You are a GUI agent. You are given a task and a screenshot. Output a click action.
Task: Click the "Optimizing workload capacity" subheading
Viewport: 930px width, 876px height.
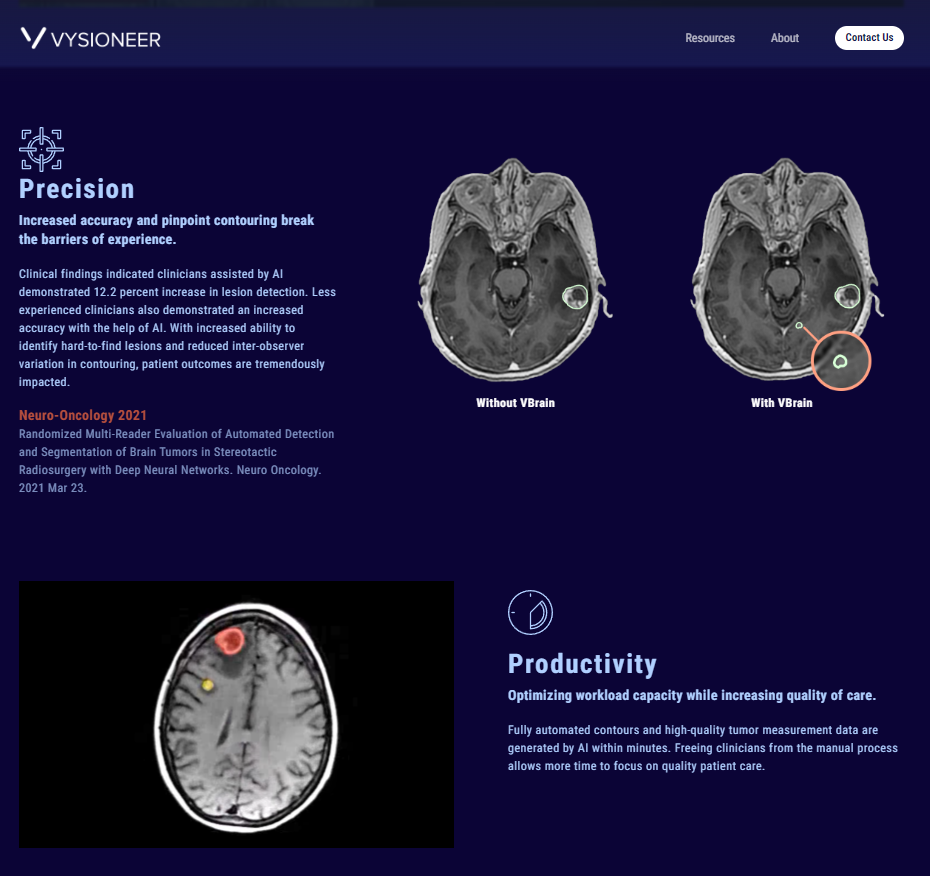coord(692,695)
